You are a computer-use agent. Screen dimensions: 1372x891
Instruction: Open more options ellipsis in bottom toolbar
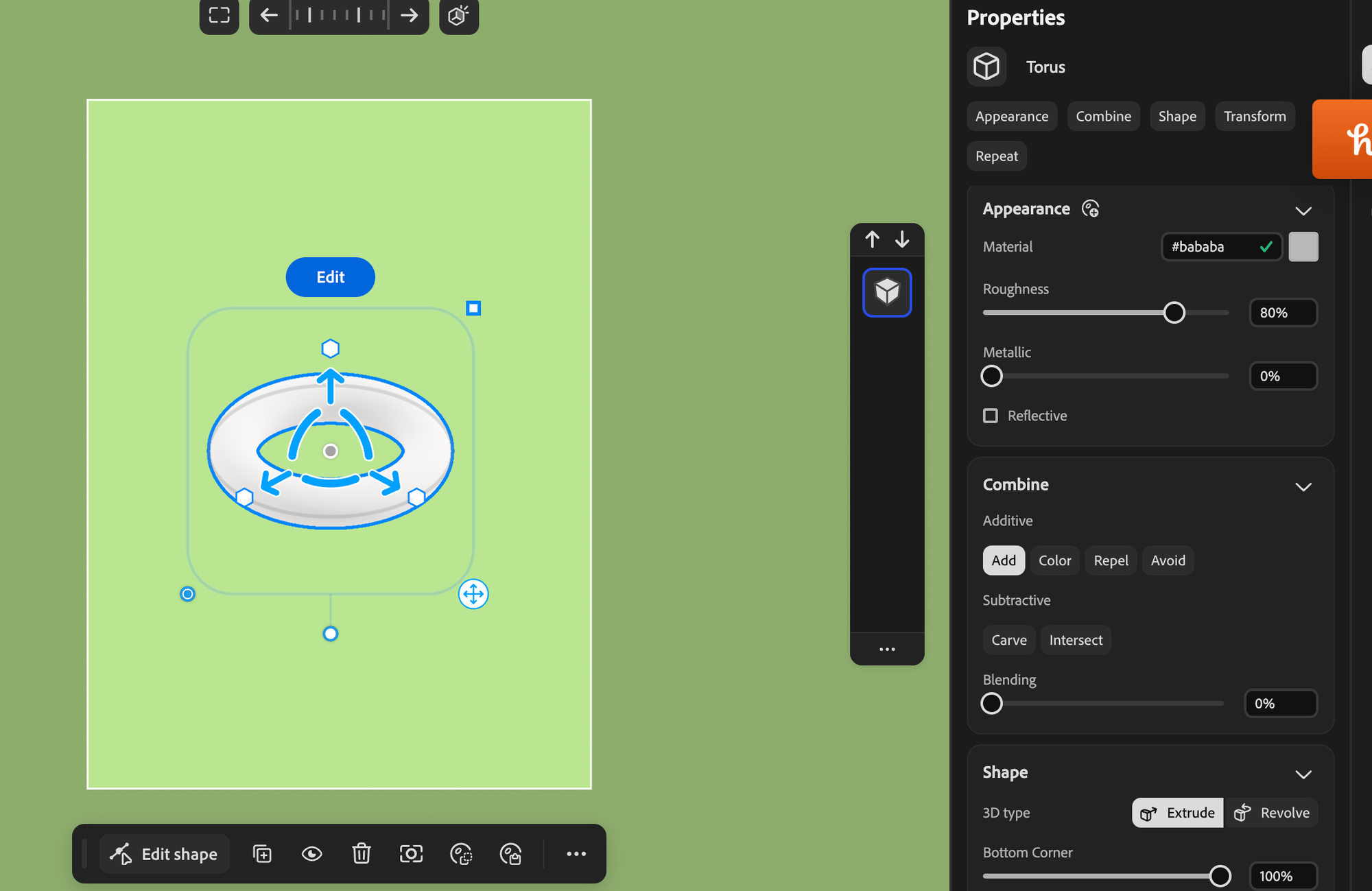[x=576, y=854]
